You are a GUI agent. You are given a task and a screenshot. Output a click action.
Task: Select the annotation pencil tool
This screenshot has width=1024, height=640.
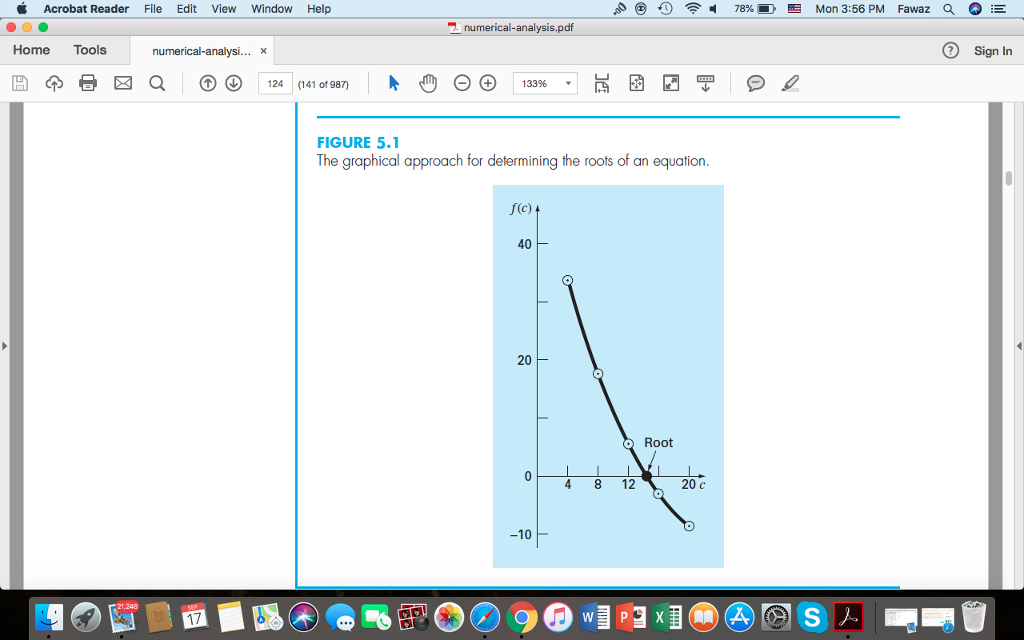789,83
